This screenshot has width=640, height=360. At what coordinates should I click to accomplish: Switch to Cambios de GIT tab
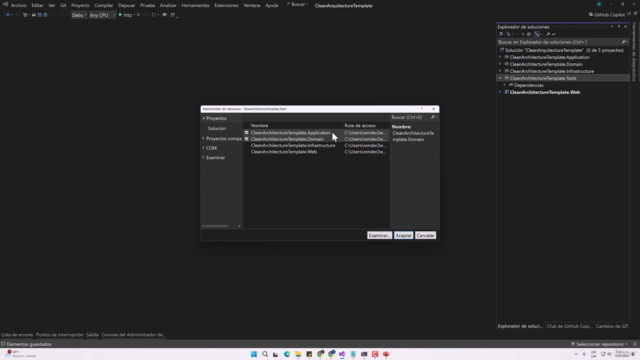tap(612, 326)
